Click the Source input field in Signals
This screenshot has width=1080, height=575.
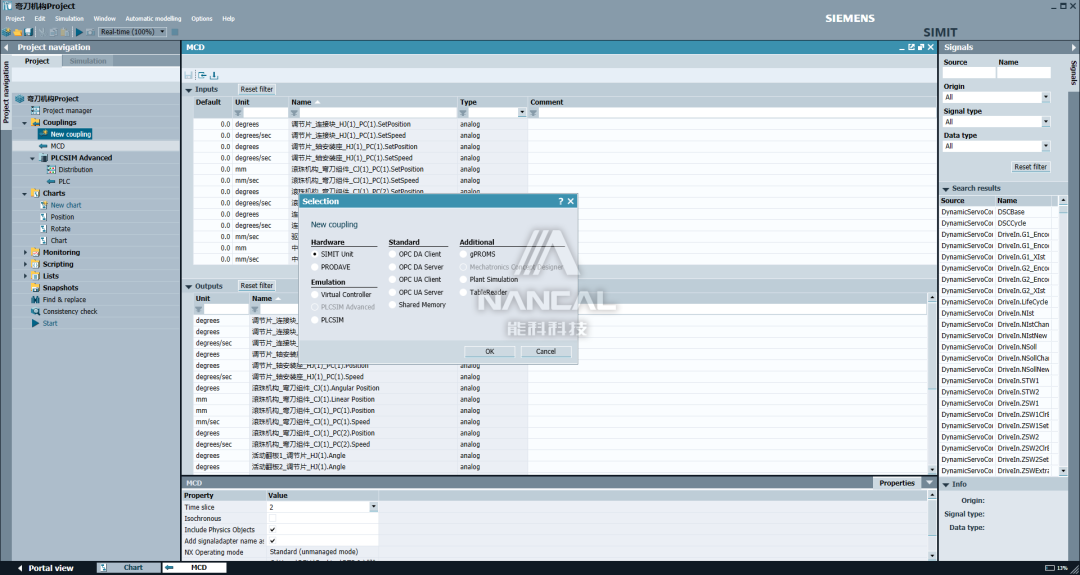pyautogui.click(x=969, y=72)
